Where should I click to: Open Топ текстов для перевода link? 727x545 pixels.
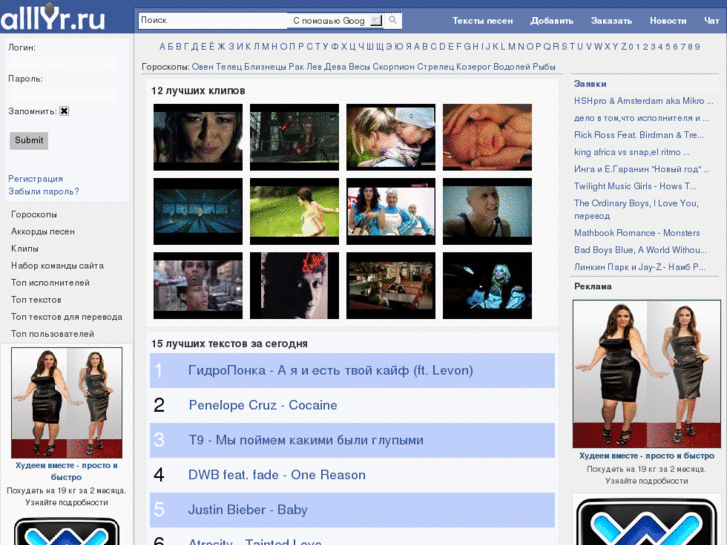tap(66, 317)
